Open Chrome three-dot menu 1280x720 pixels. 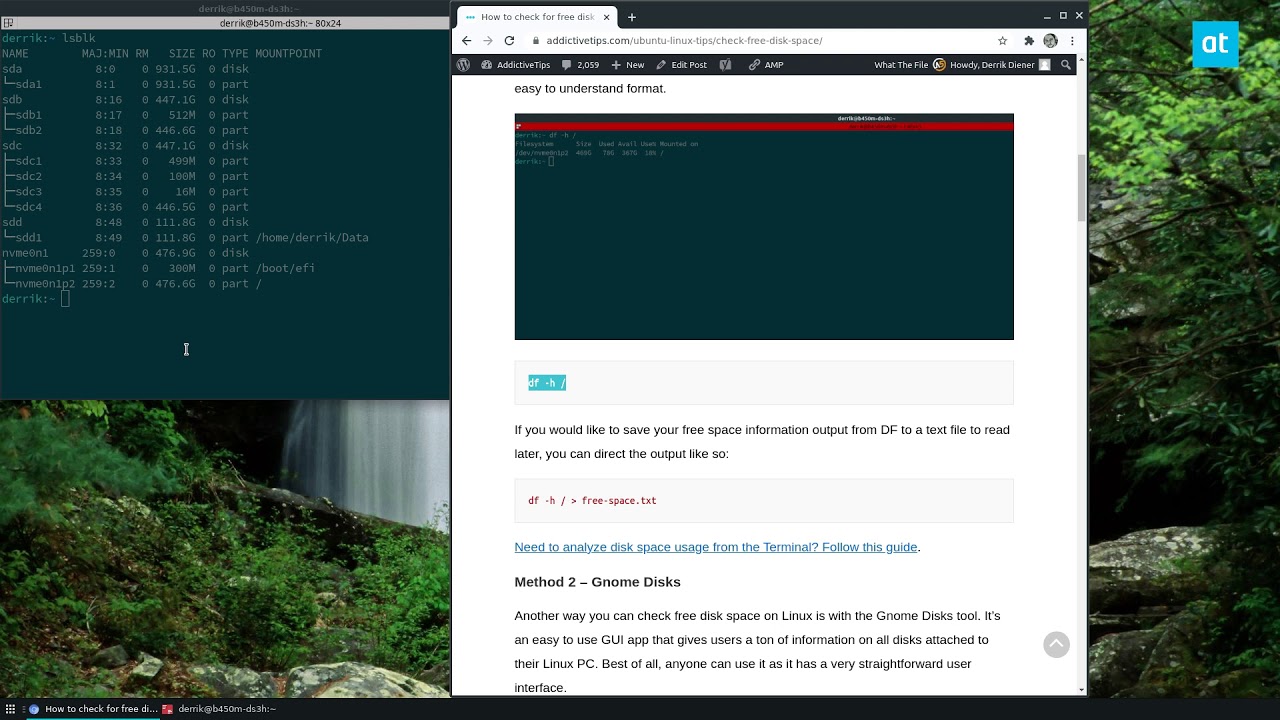[x=1072, y=41]
